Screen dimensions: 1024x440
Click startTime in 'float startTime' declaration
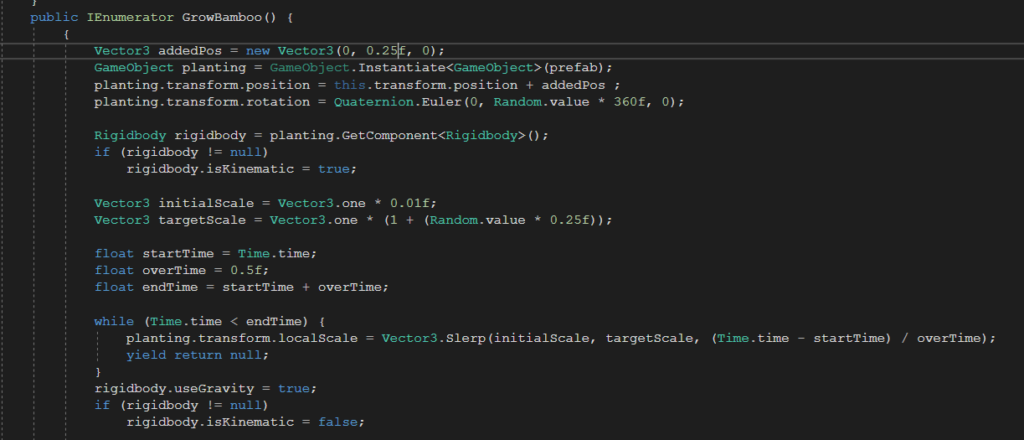tap(178, 253)
